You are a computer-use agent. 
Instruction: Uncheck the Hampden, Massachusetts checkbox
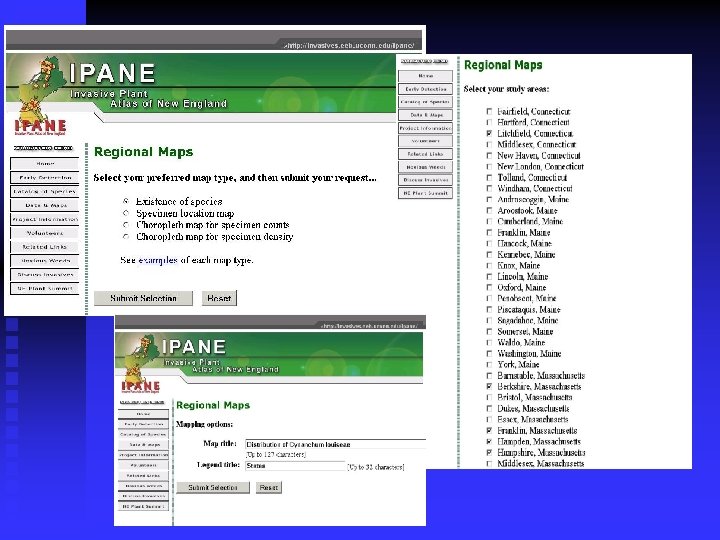point(489,442)
